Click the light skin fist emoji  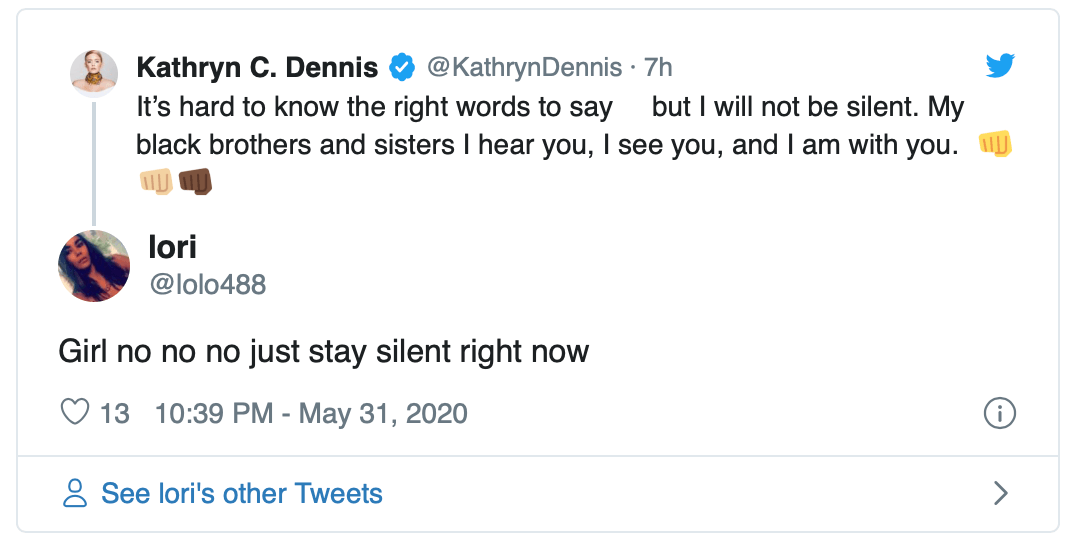pos(157,181)
